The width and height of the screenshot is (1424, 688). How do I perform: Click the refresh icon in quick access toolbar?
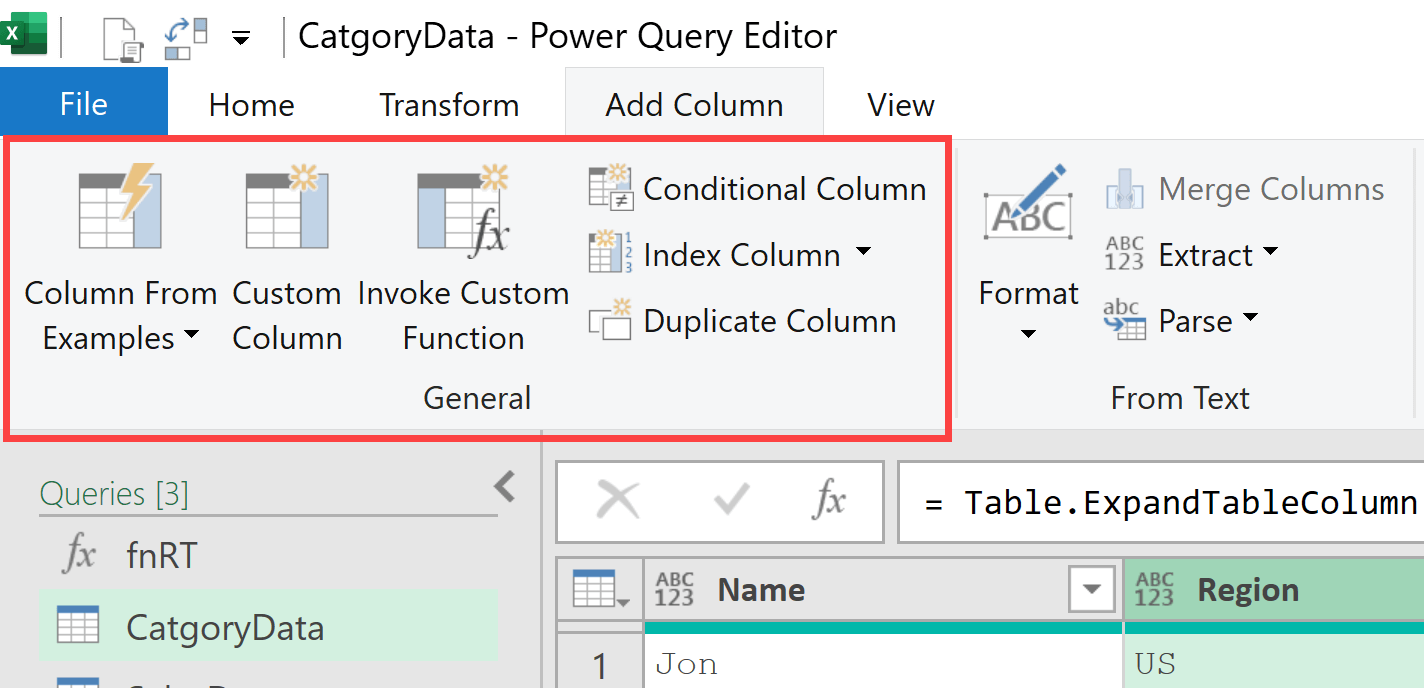click(x=185, y=38)
